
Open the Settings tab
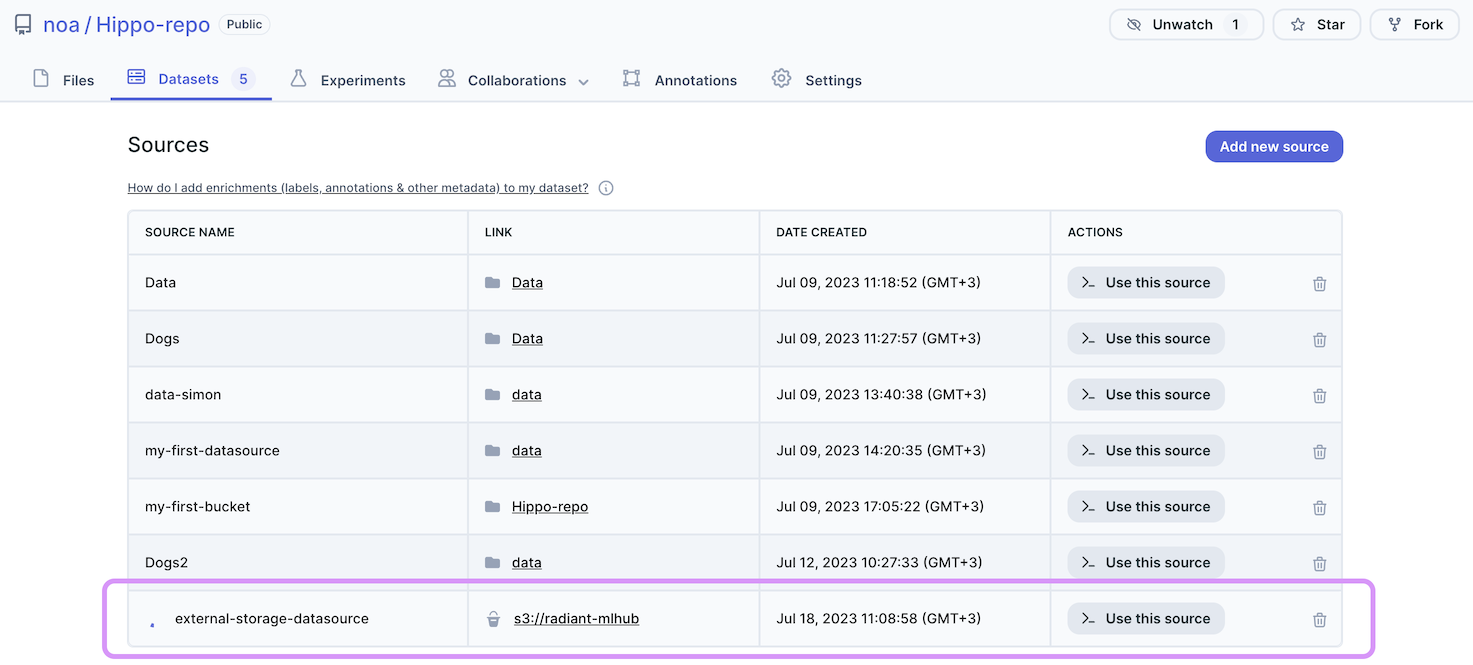click(x=817, y=80)
